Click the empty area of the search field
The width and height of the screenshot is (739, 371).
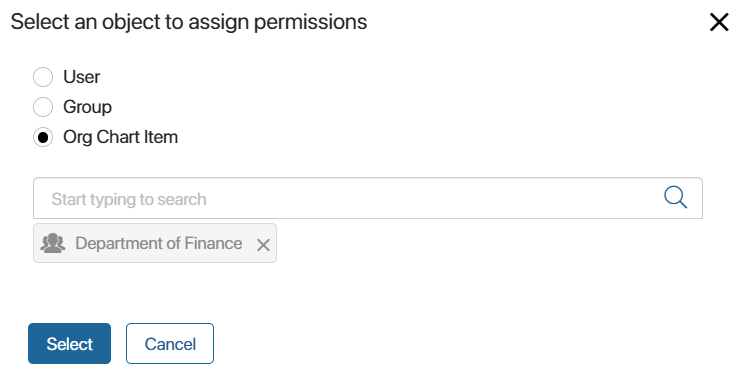tap(424, 198)
